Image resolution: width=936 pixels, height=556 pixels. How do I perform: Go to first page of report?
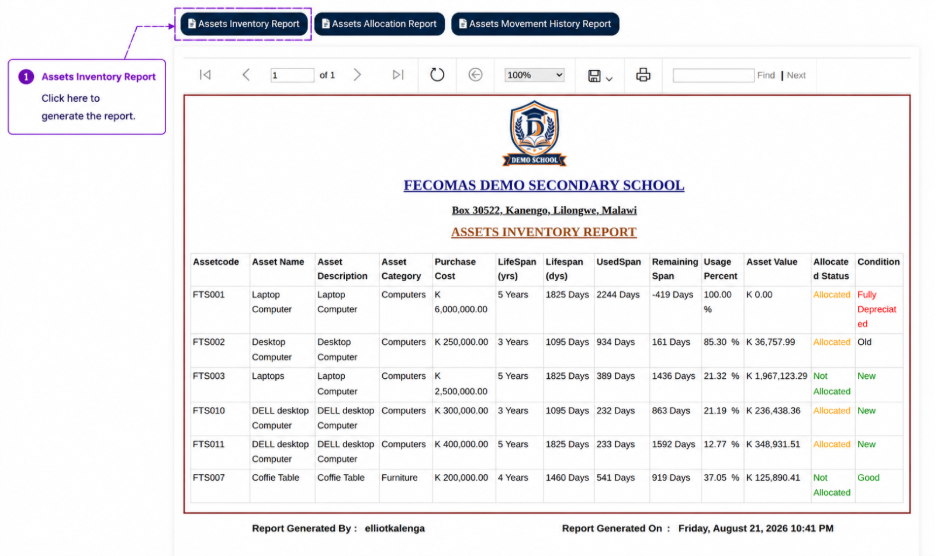[205, 75]
